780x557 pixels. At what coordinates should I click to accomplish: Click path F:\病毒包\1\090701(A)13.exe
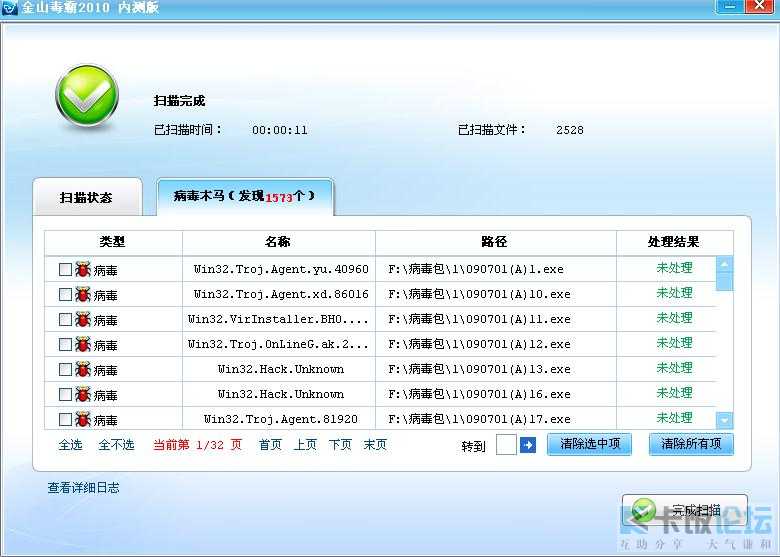tap(479, 370)
